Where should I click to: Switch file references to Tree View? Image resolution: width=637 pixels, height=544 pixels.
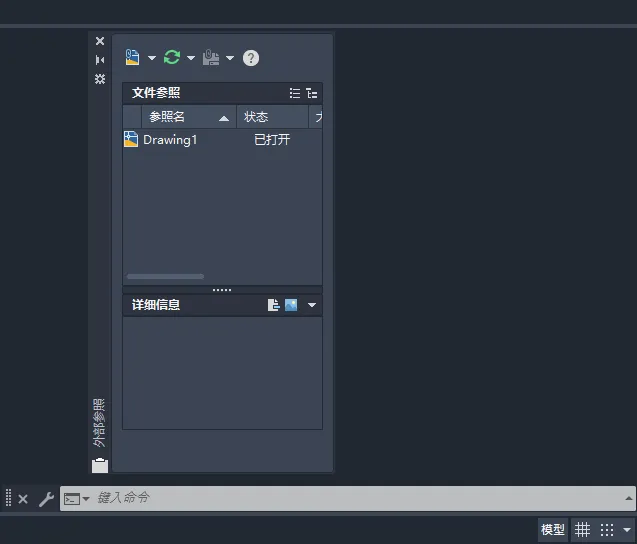coord(312,93)
